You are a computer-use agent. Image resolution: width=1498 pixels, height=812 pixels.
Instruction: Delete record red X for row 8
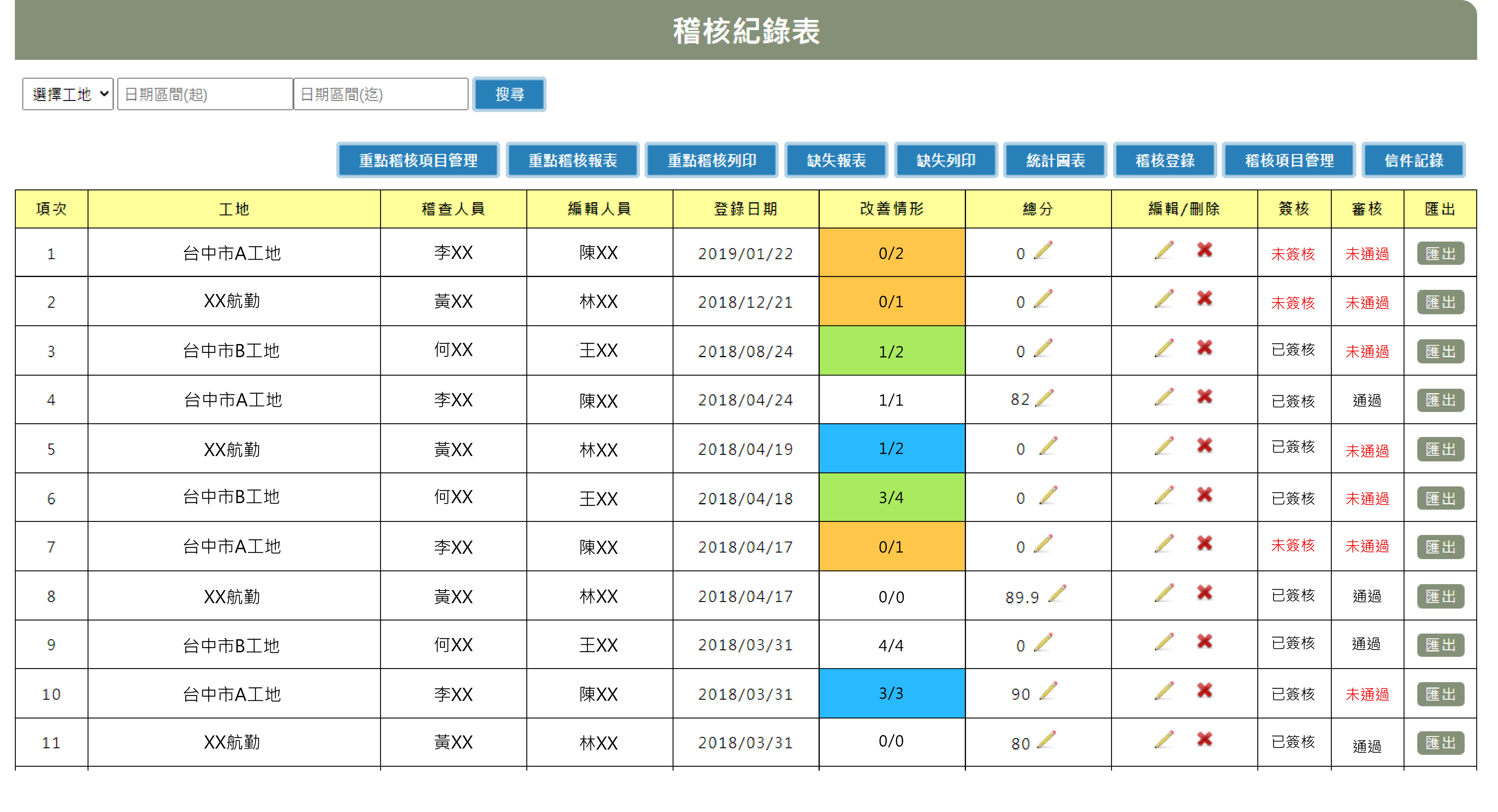click(1204, 593)
